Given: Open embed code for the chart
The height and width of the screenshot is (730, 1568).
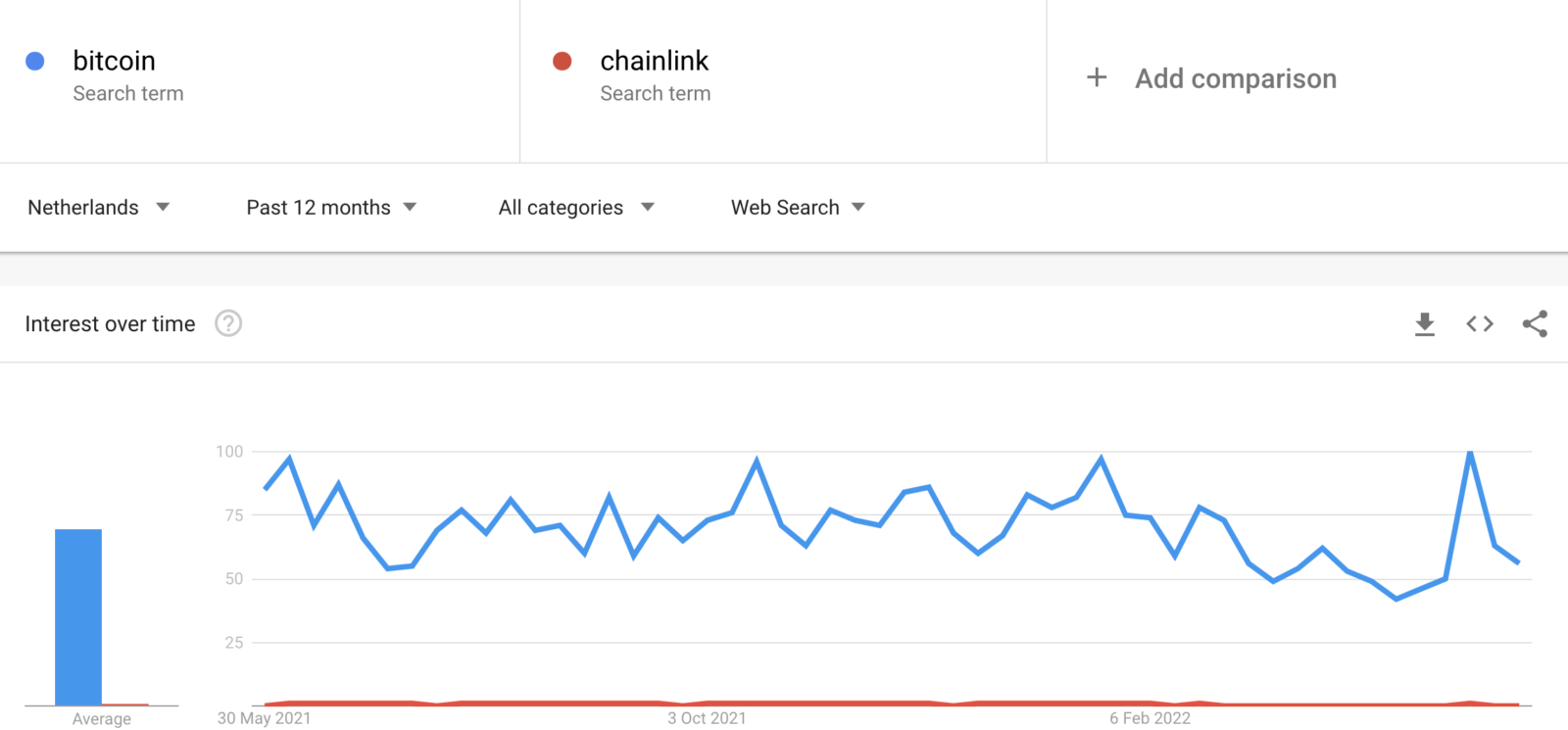Looking at the screenshot, I should pyautogui.click(x=1480, y=324).
